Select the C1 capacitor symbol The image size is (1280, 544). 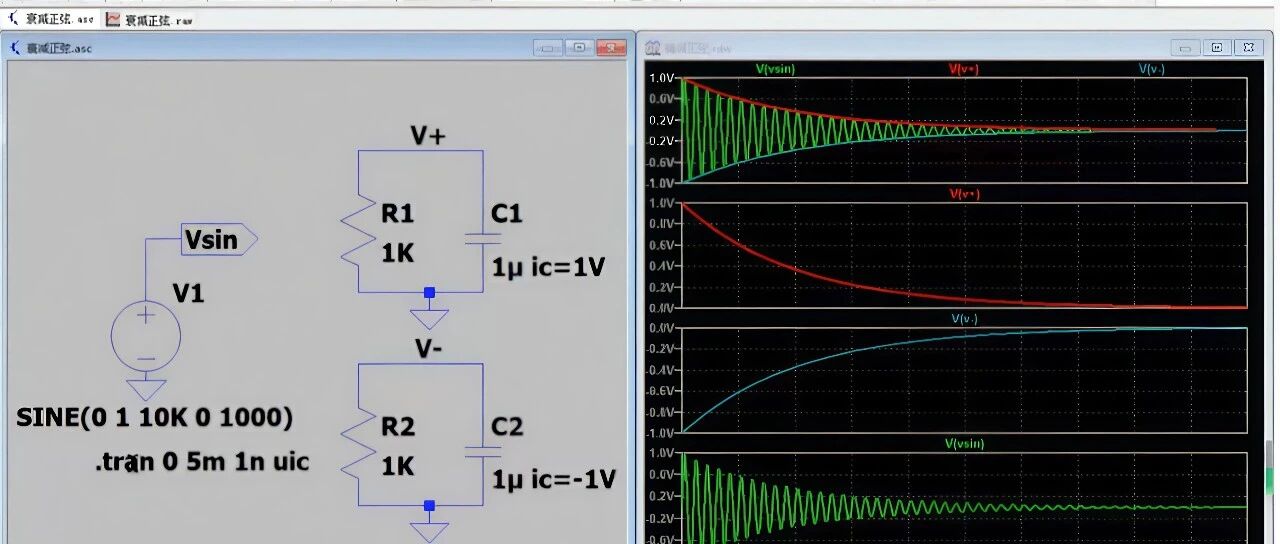[483, 239]
